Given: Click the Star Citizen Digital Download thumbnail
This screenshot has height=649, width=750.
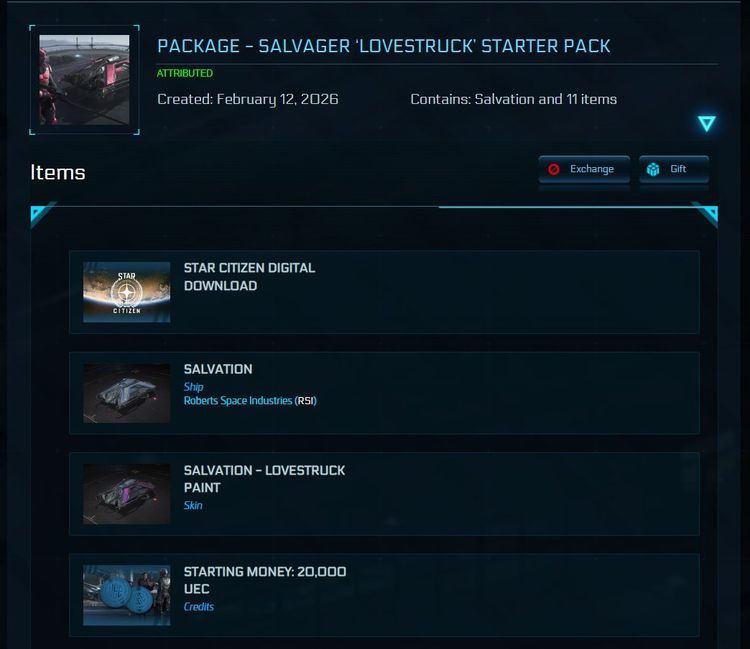Looking at the screenshot, I should pyautogui.click(x=127, y=292).
